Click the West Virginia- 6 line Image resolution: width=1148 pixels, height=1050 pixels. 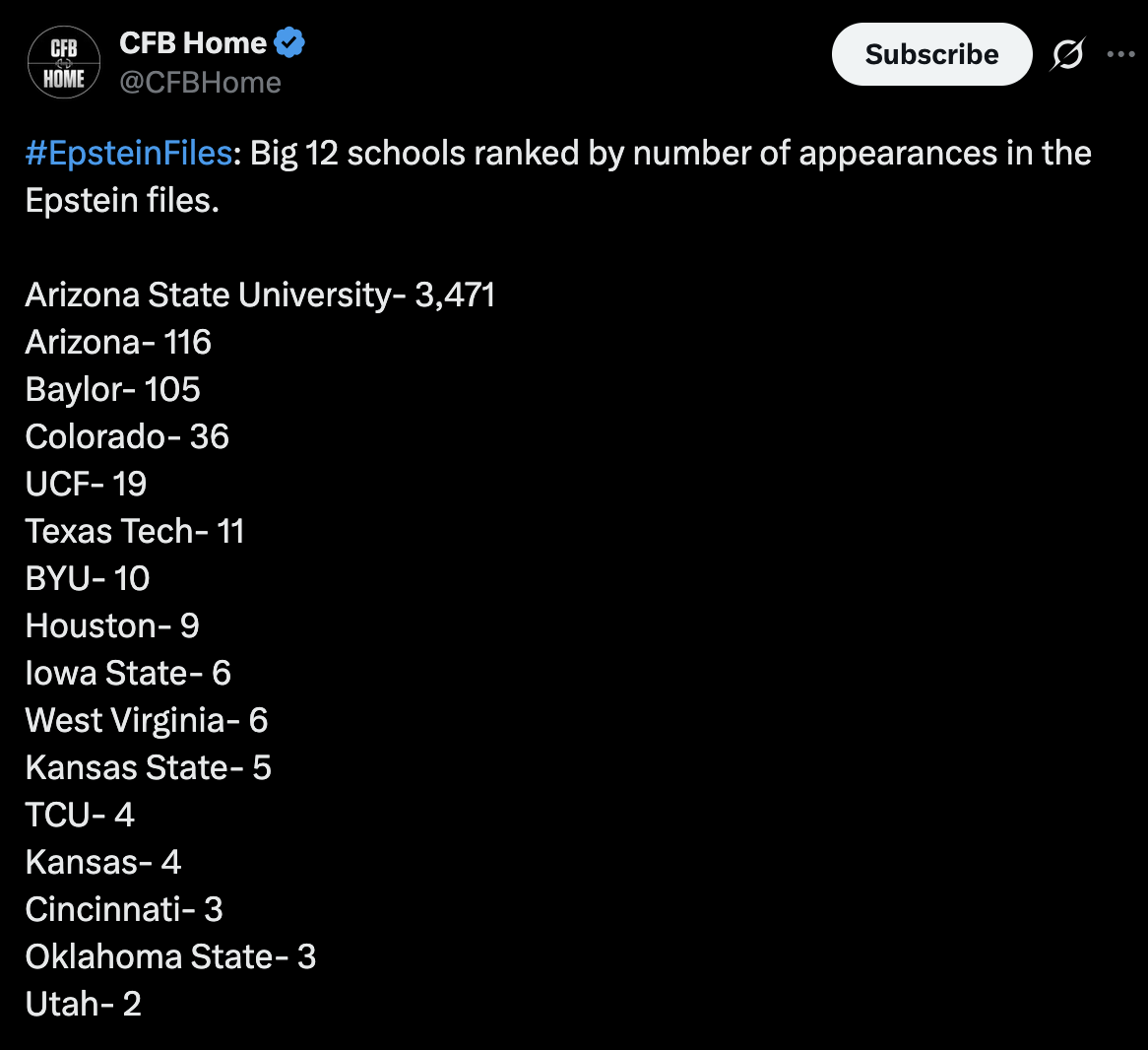coord(147,721)
